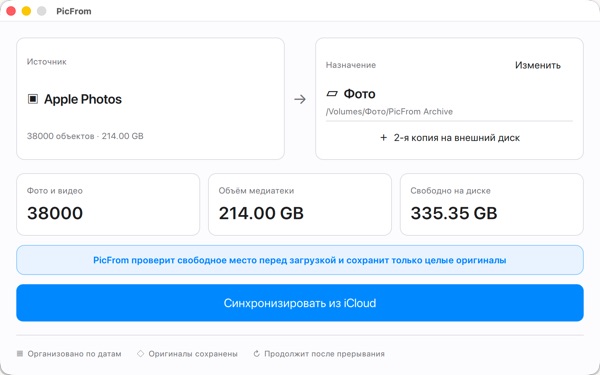This screenshot has height=375, width=600.
Task: Click the plus icon for second copy
Action: 383,138
